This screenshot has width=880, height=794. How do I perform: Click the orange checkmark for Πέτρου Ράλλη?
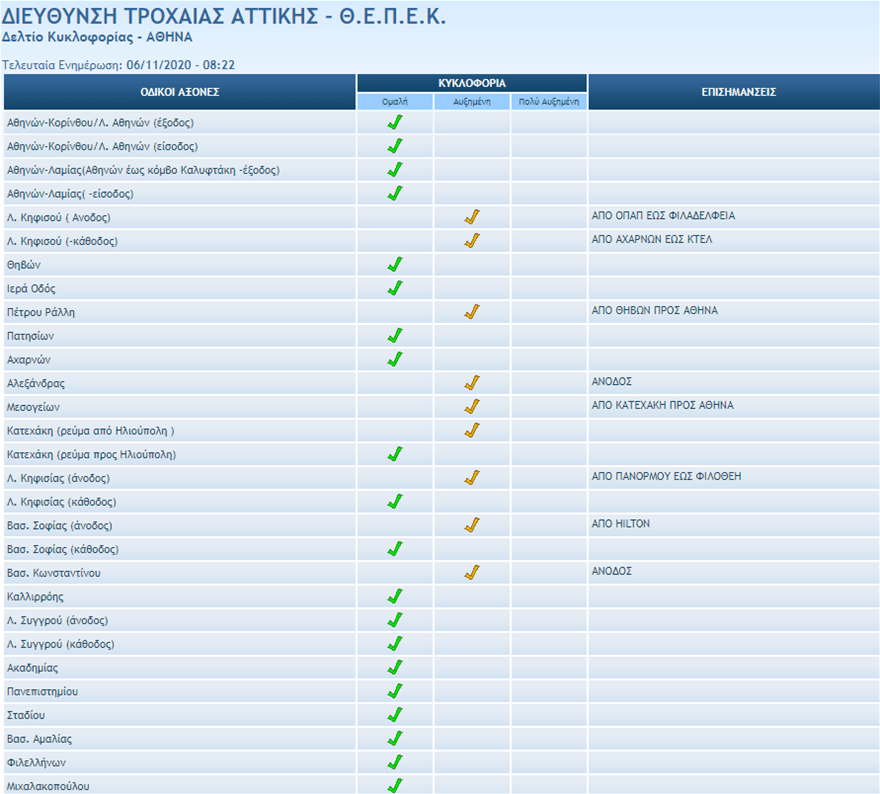472,312
